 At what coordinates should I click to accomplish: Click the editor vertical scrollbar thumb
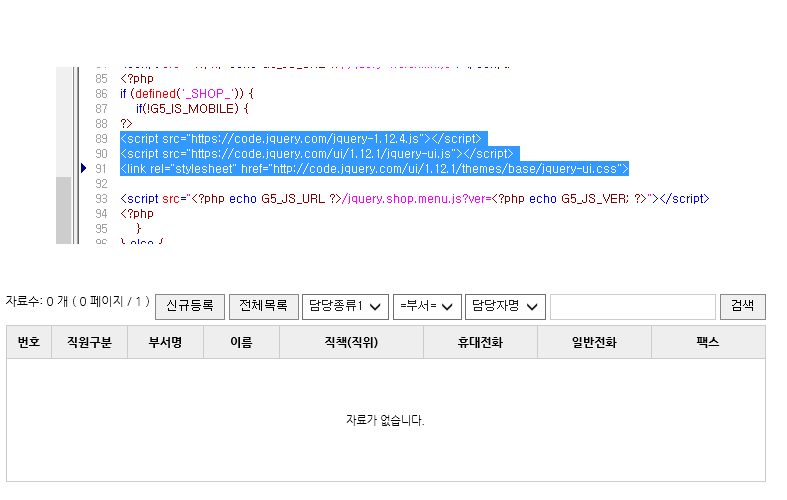pos(63,210)
